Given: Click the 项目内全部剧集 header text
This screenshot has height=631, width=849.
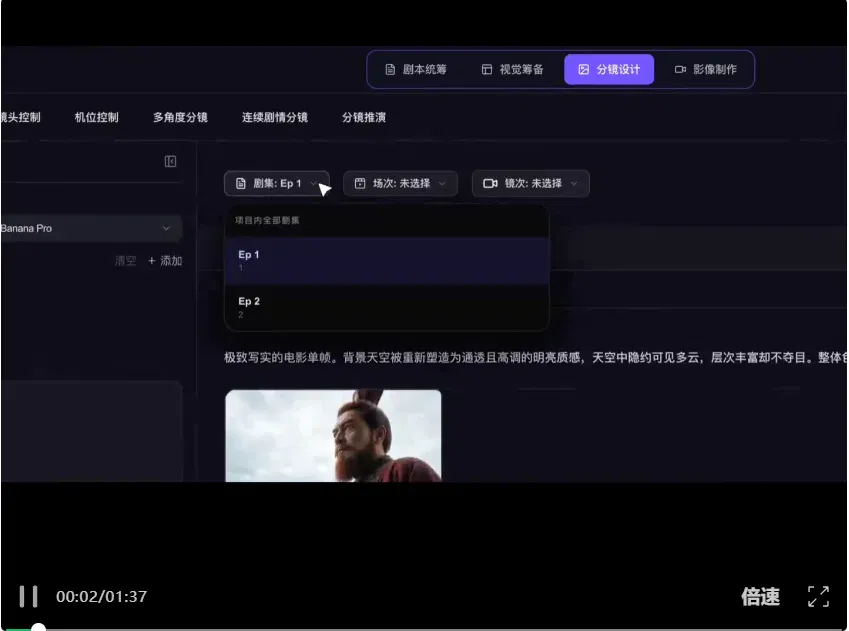Looking at the screenshot, I should tap(267, 220).
